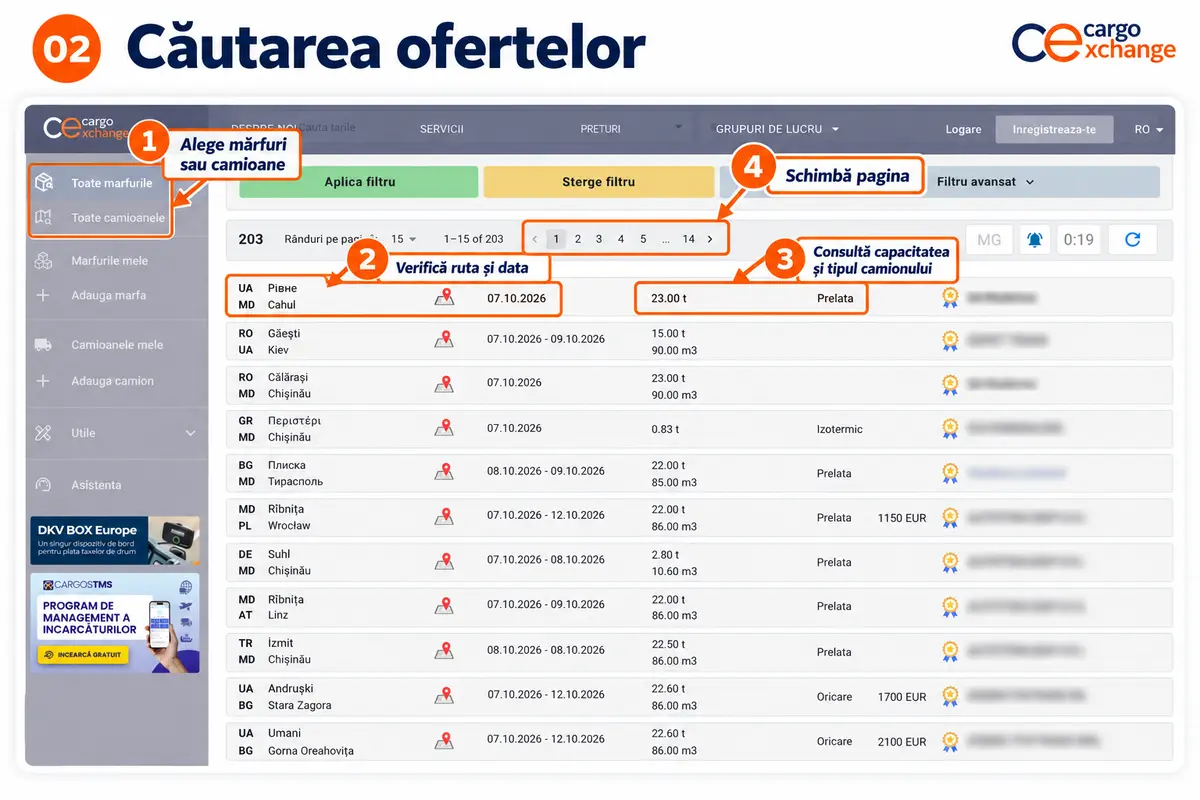
Task: Click badge icon in 1700 EUR row
Action: (950, 696)
